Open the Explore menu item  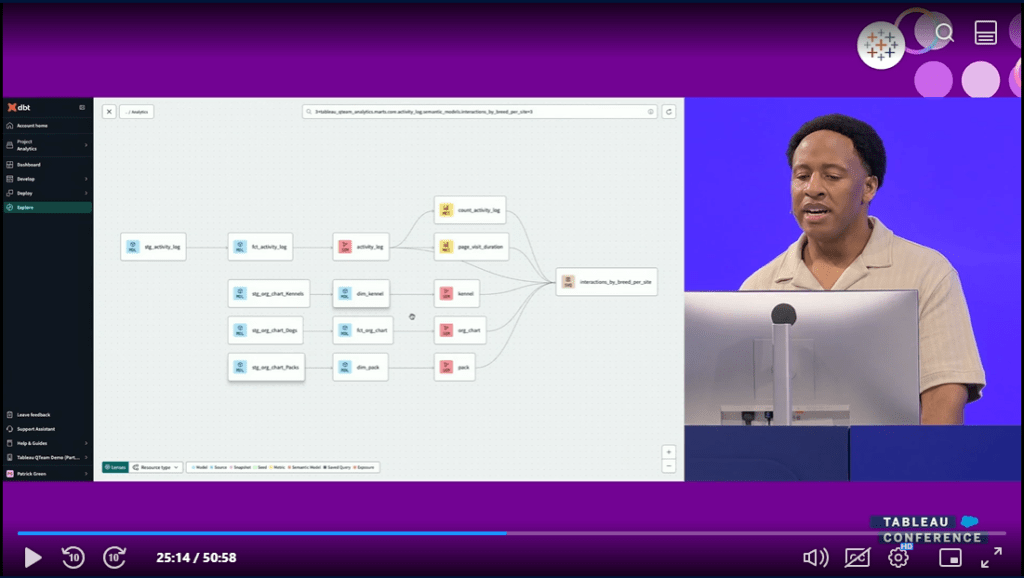[40, 207]
